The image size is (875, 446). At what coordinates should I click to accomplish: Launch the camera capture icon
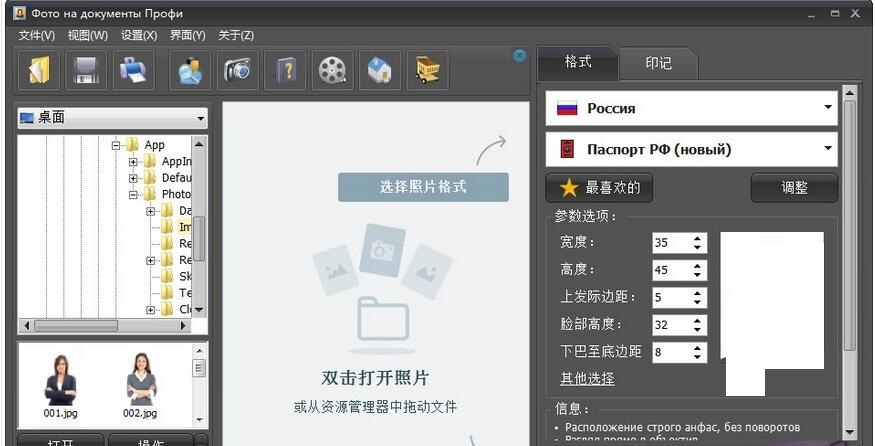238,70
